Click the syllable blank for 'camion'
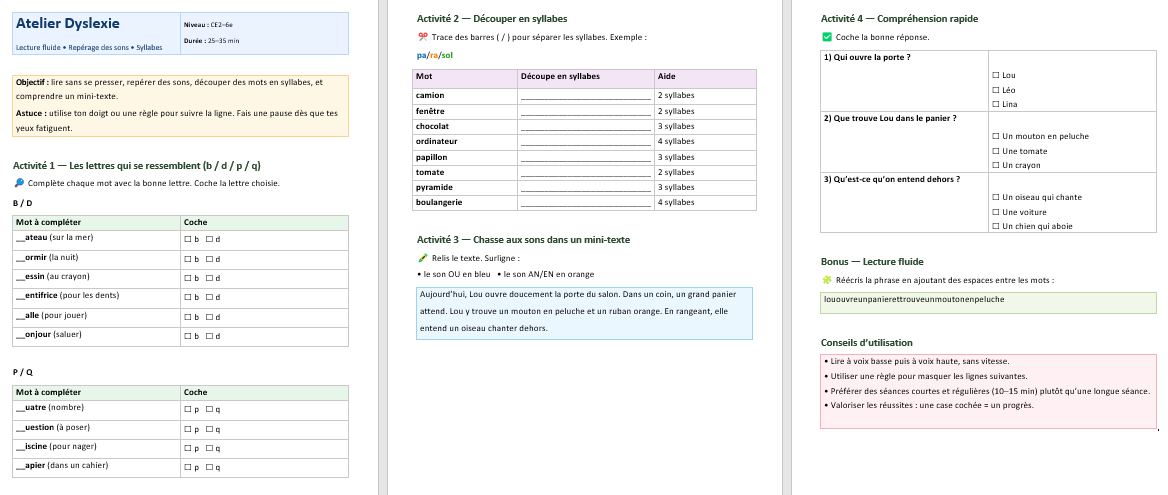1168x495 pixels. (x=585, y=96)
